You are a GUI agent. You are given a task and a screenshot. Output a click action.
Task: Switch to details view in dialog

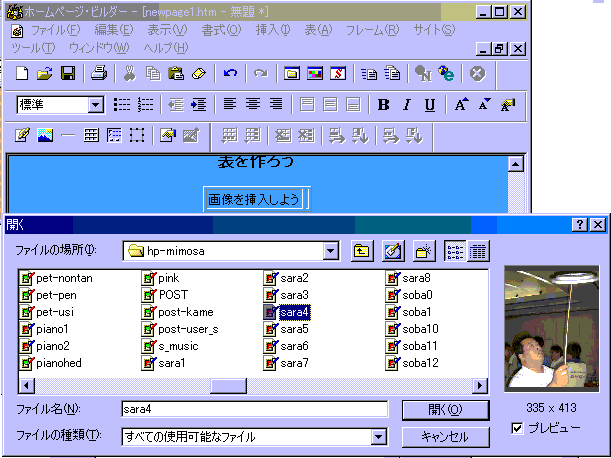pyautogui.click(x=478, y=250)
